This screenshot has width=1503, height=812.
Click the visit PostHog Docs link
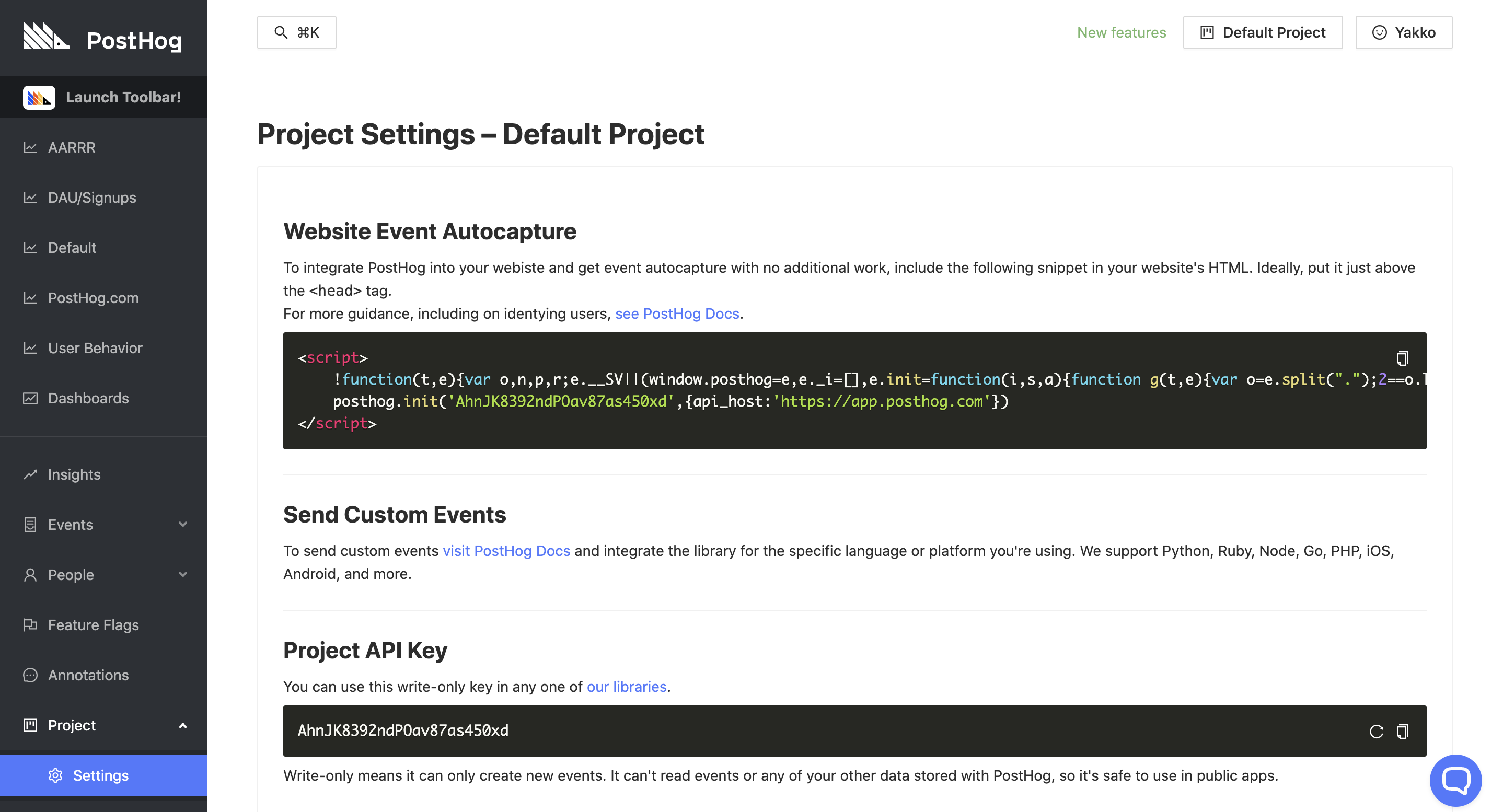click(506, 551)
